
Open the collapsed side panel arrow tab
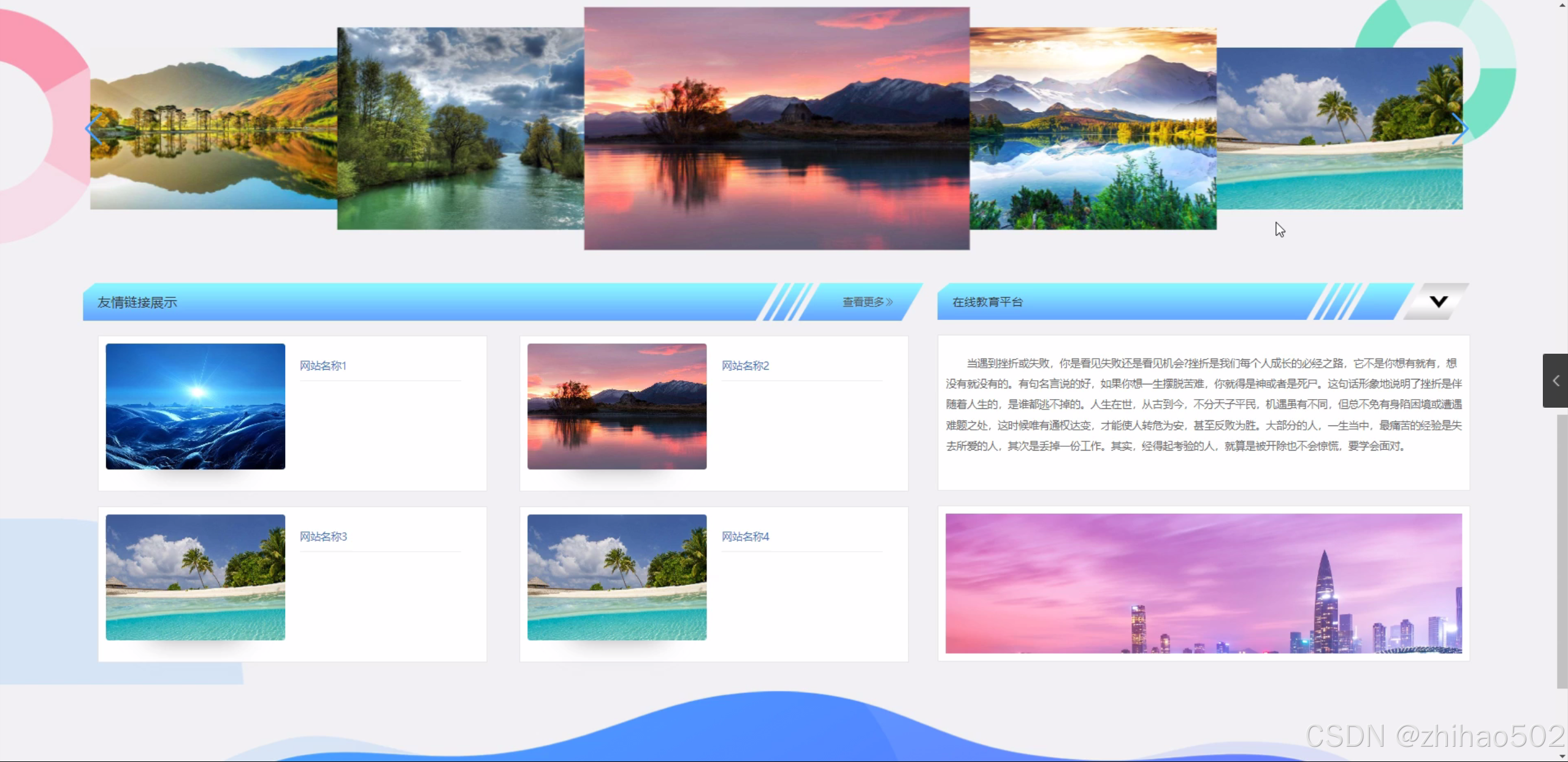pos(1555,381)
